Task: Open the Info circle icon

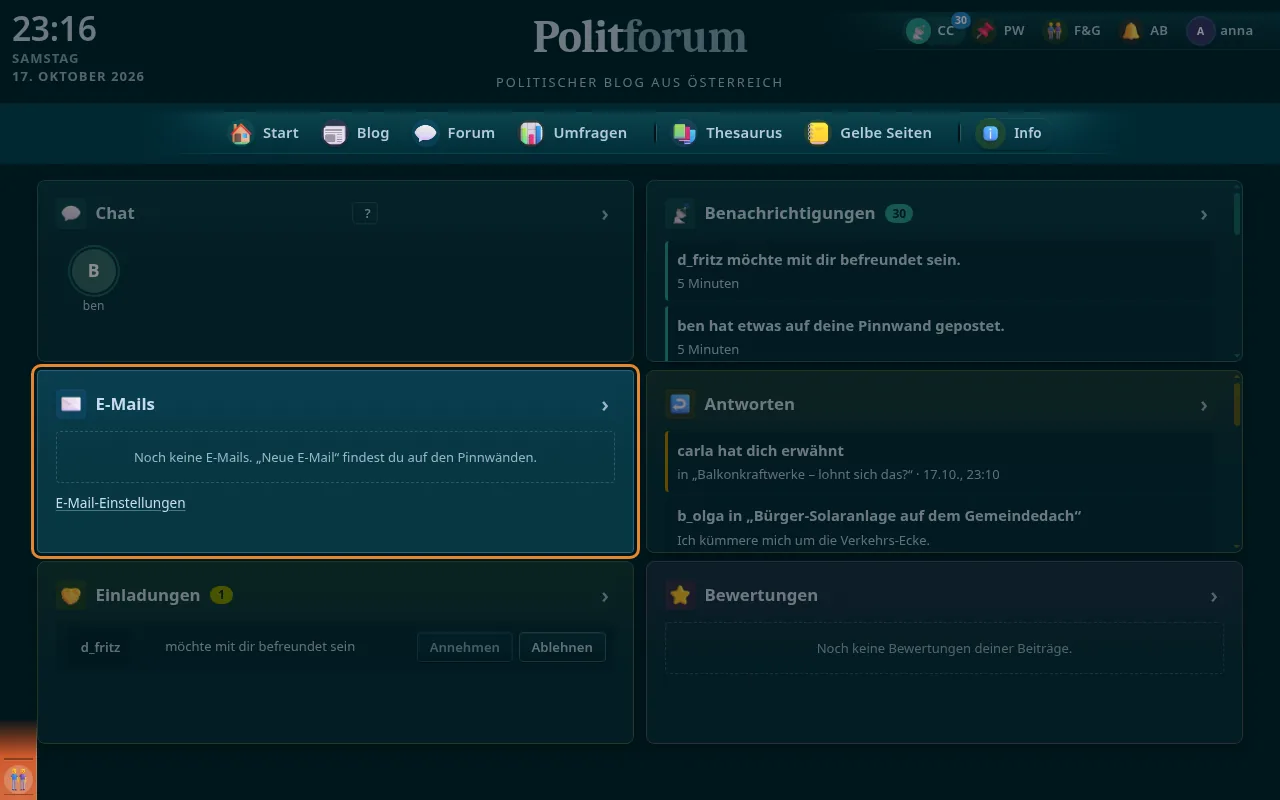Action: 991,133
